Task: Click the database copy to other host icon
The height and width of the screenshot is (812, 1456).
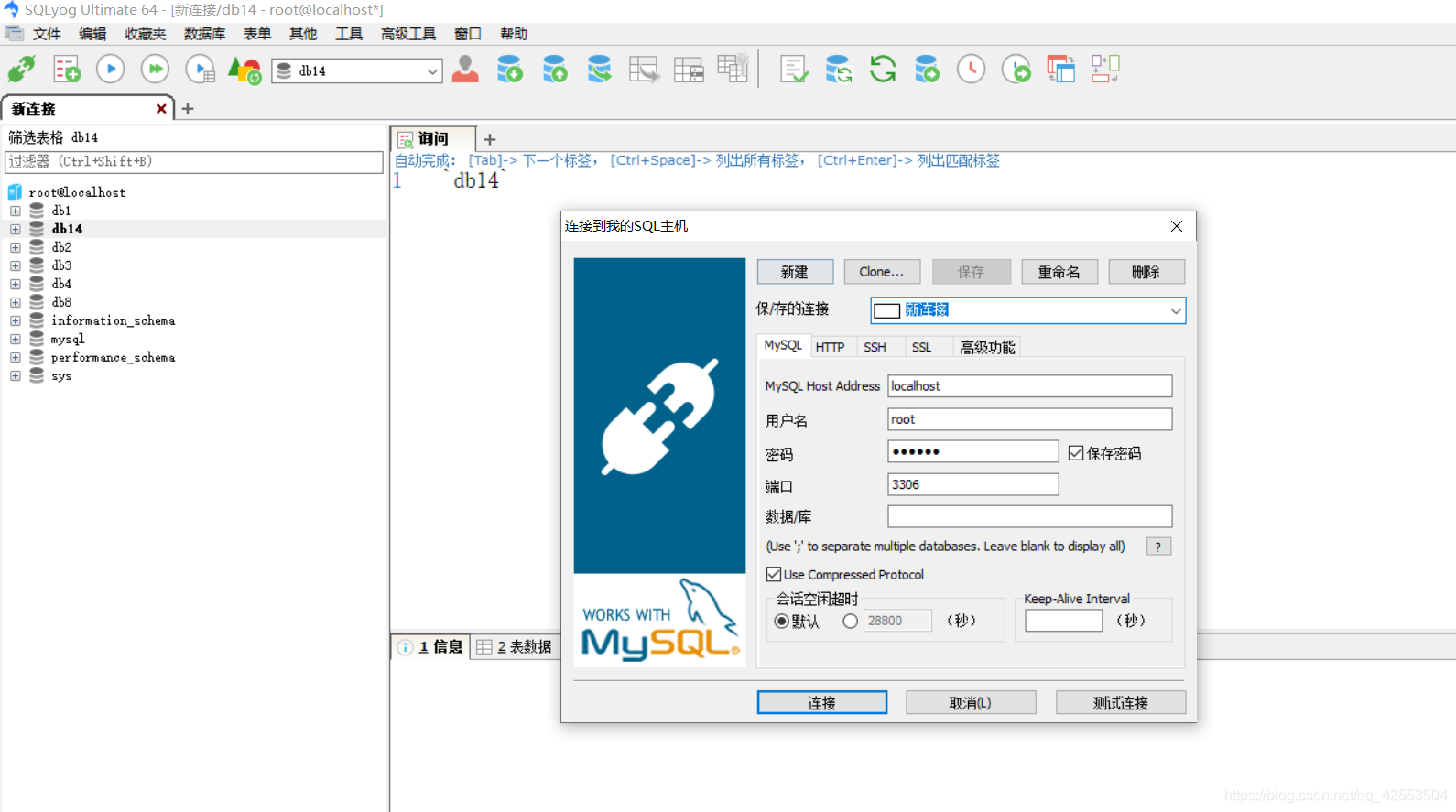Action: pos(927,70)
